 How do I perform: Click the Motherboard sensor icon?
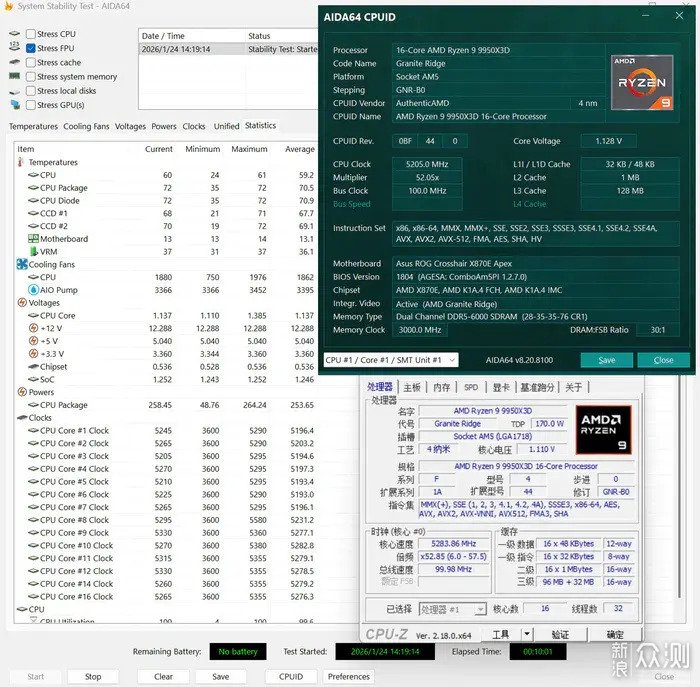[33, 238]
